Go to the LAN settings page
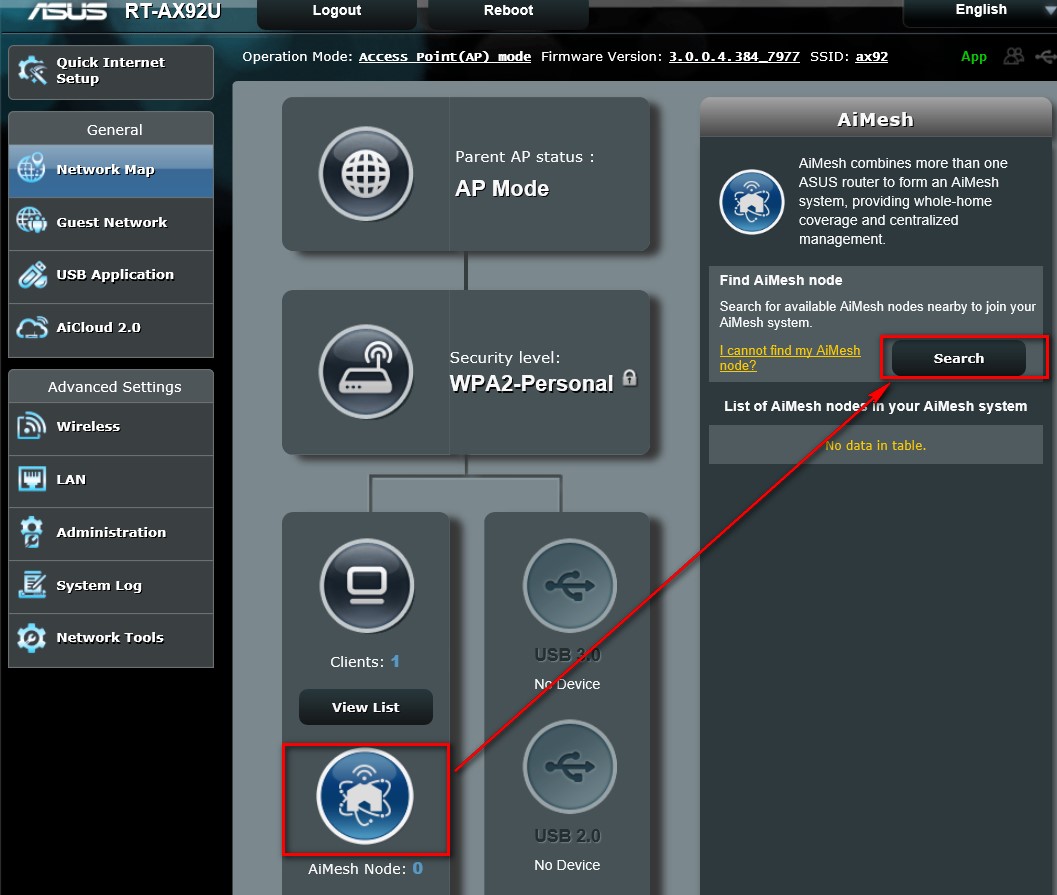 [111, 481]
